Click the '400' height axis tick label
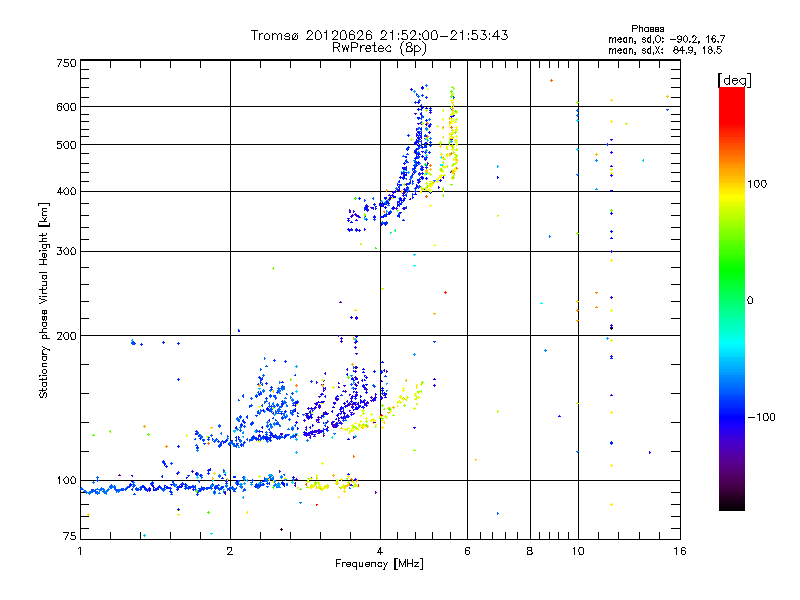Screen dimensions: 800x600 point(66,192)
